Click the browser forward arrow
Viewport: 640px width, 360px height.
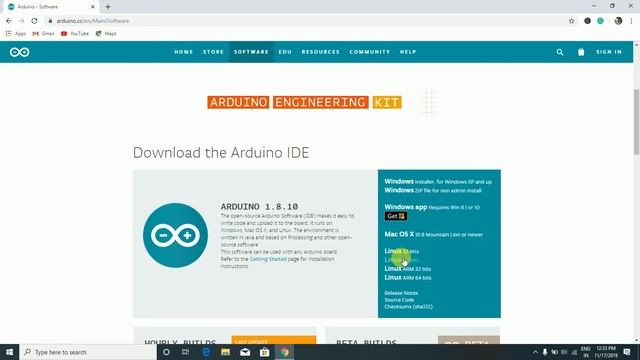[x=22, y=21]
